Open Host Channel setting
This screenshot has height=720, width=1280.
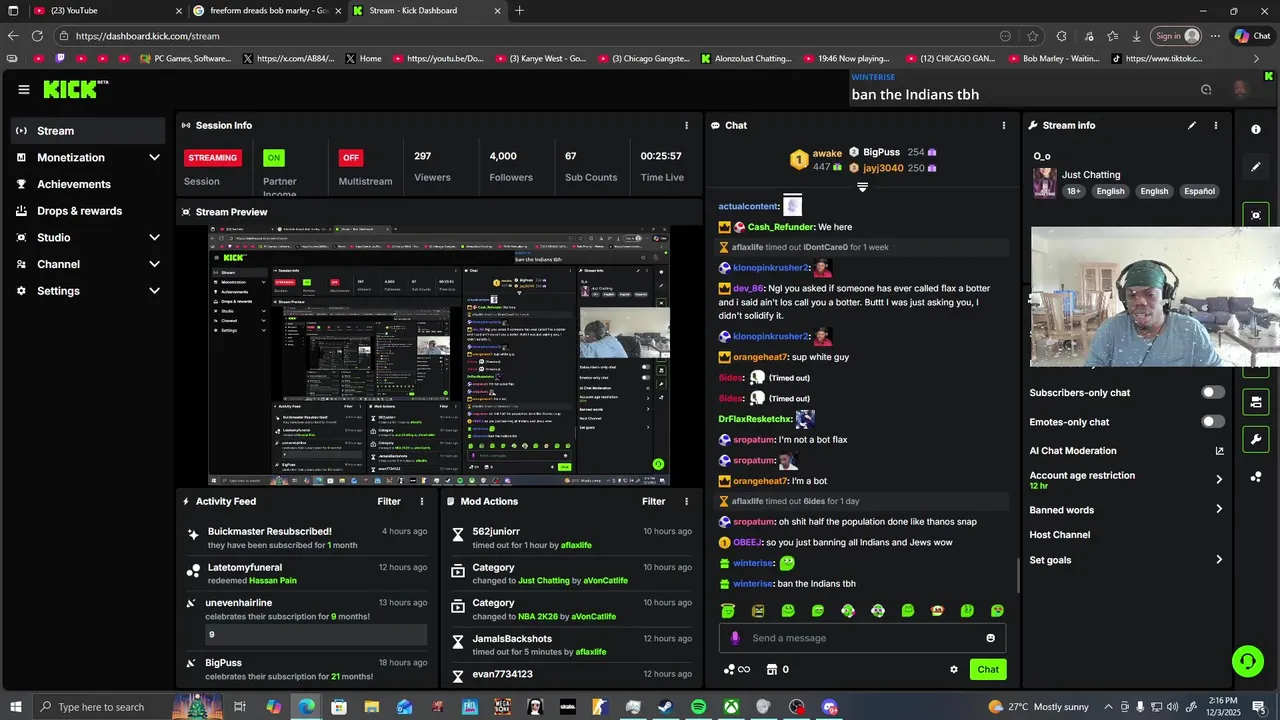pos(1060,535)
